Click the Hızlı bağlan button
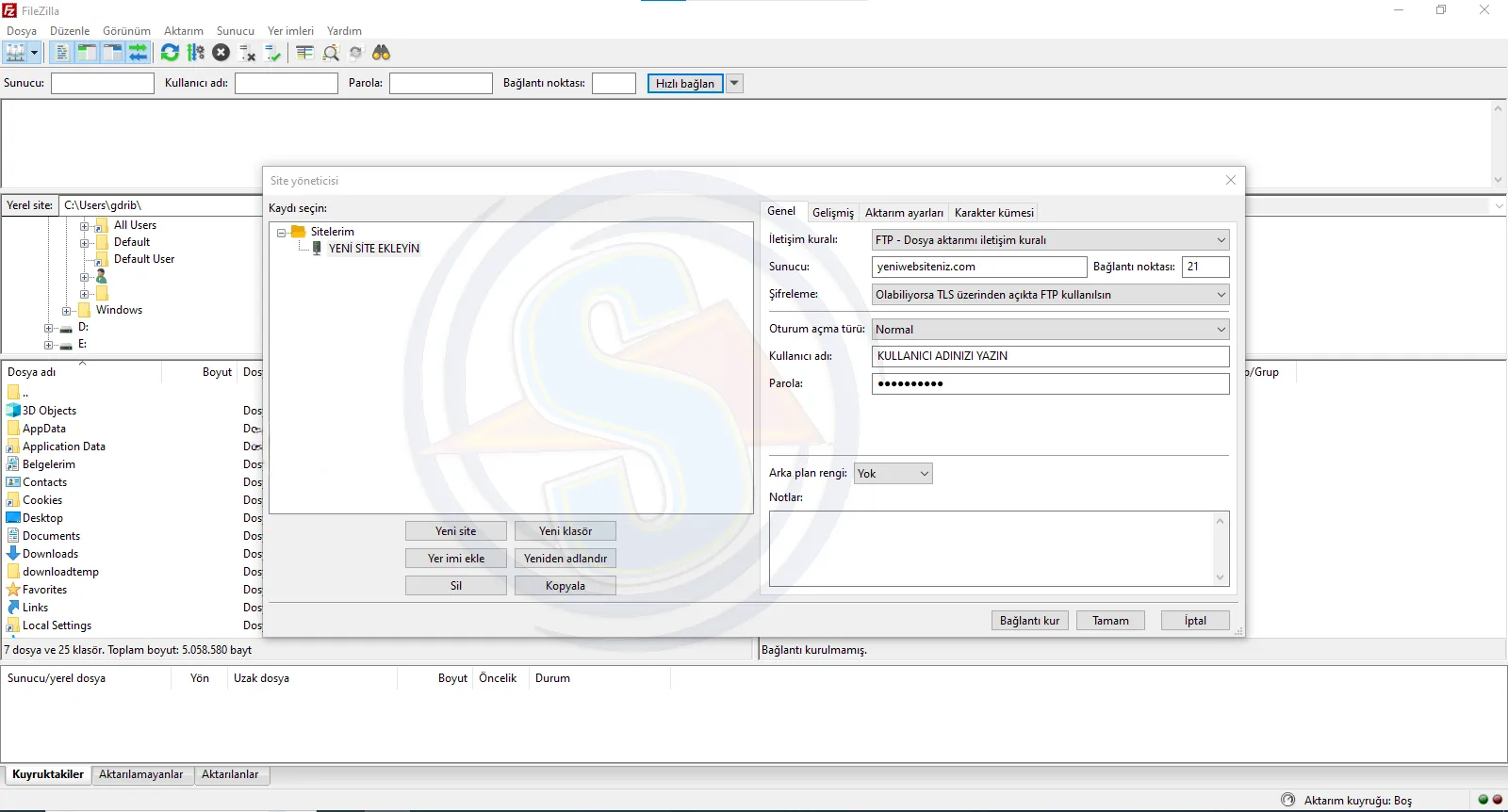1508x812 pixels. click(685, 83)
